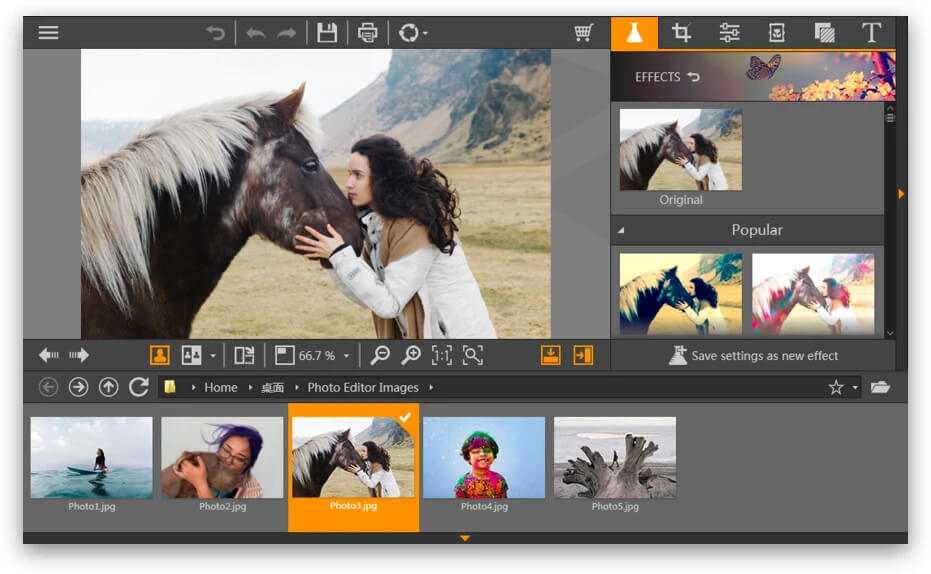Collapse the Popular effects section
Image resolution: width=931 pixels, height=574 pixels.
[x=620, y=231]
